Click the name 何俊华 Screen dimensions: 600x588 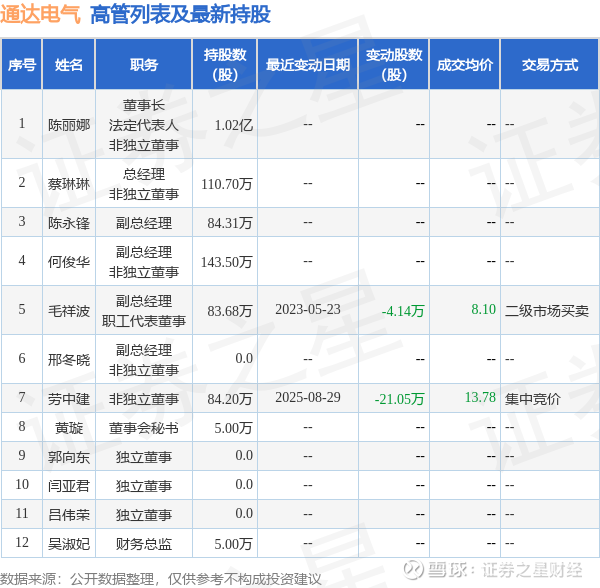click(69, 262)
